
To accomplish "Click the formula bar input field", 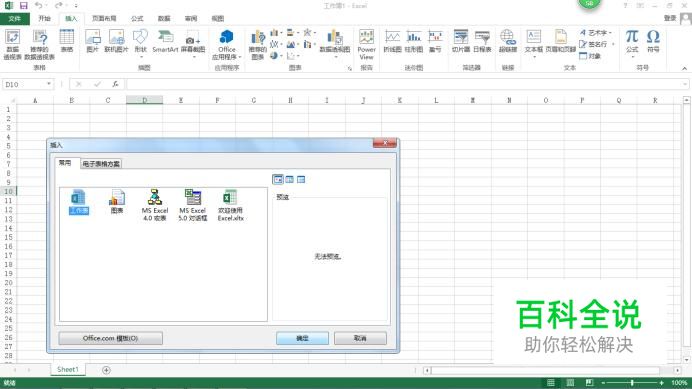I will [407, 84].
